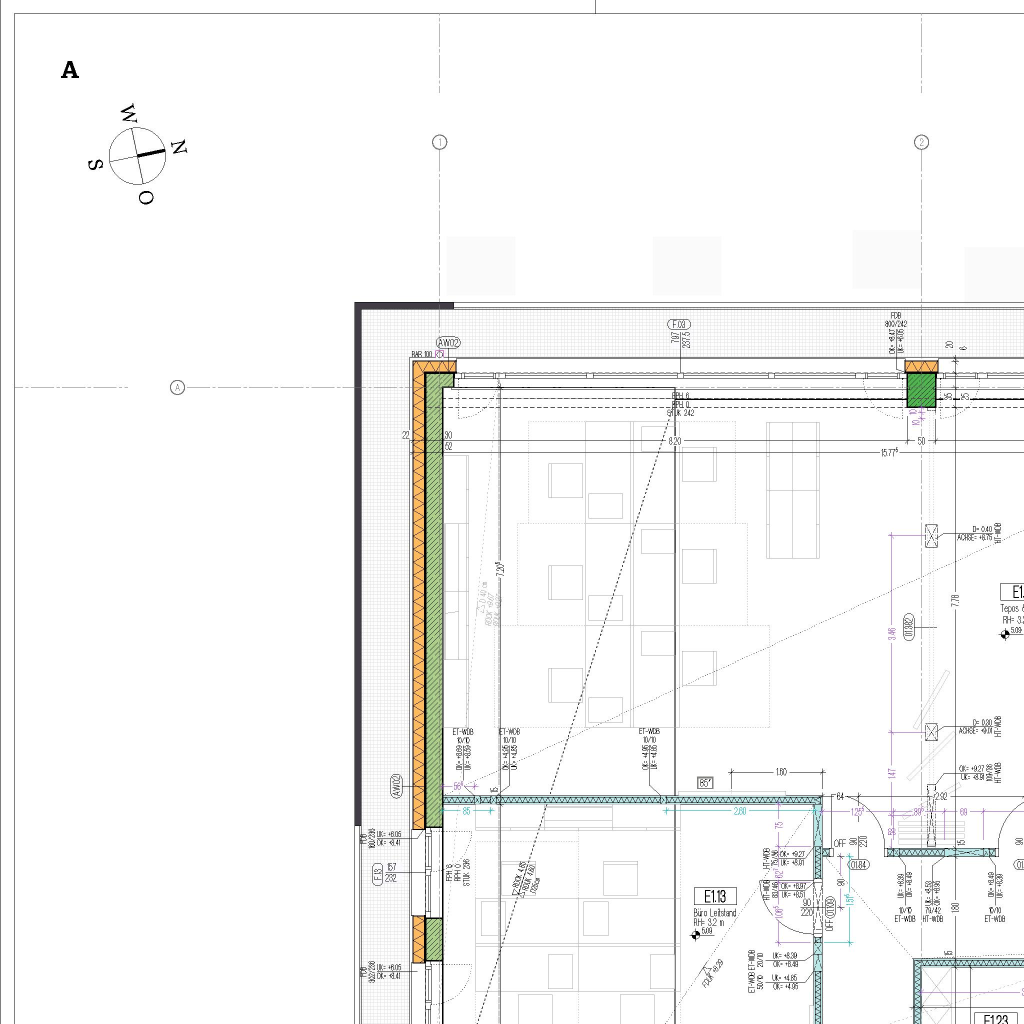Click the 'D= 0.40' upper opening annotation
The width and height of the screenshot is (1024, 1024).
tap(983, 529)
